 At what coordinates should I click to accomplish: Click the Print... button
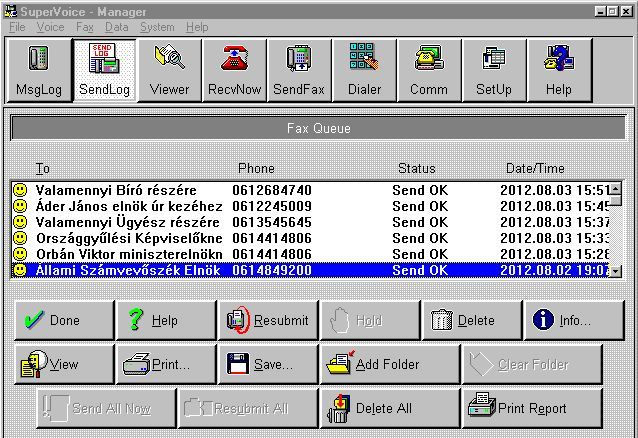point(166,364)
